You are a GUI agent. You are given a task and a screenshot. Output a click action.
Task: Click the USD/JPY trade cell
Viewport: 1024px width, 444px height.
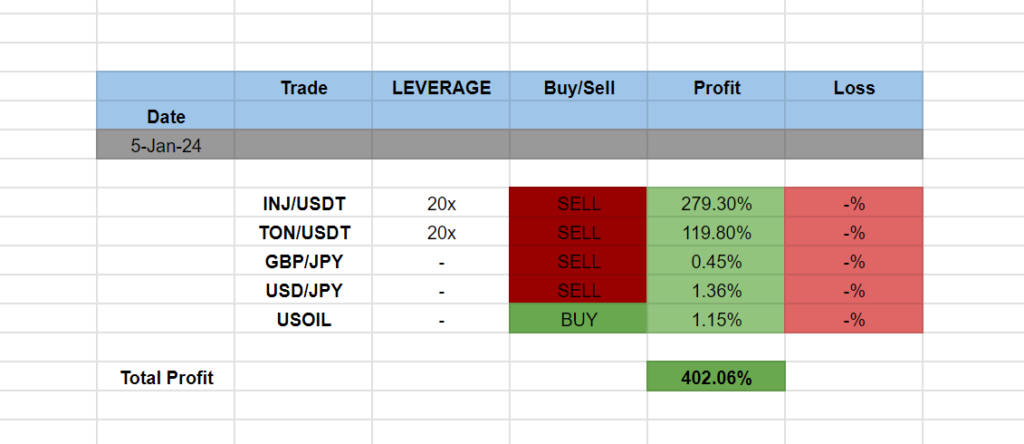point(303,291)
